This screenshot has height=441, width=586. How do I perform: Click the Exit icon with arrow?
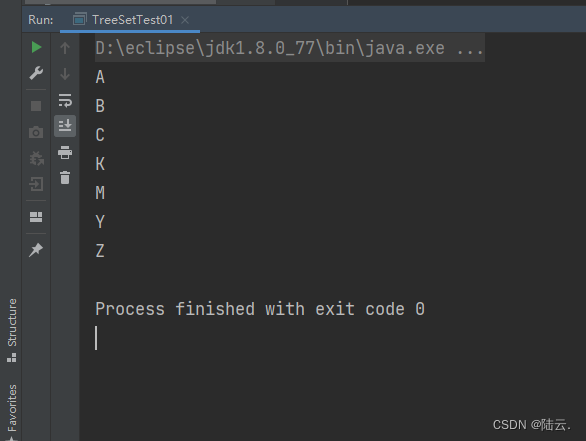(x=36, y=184)
